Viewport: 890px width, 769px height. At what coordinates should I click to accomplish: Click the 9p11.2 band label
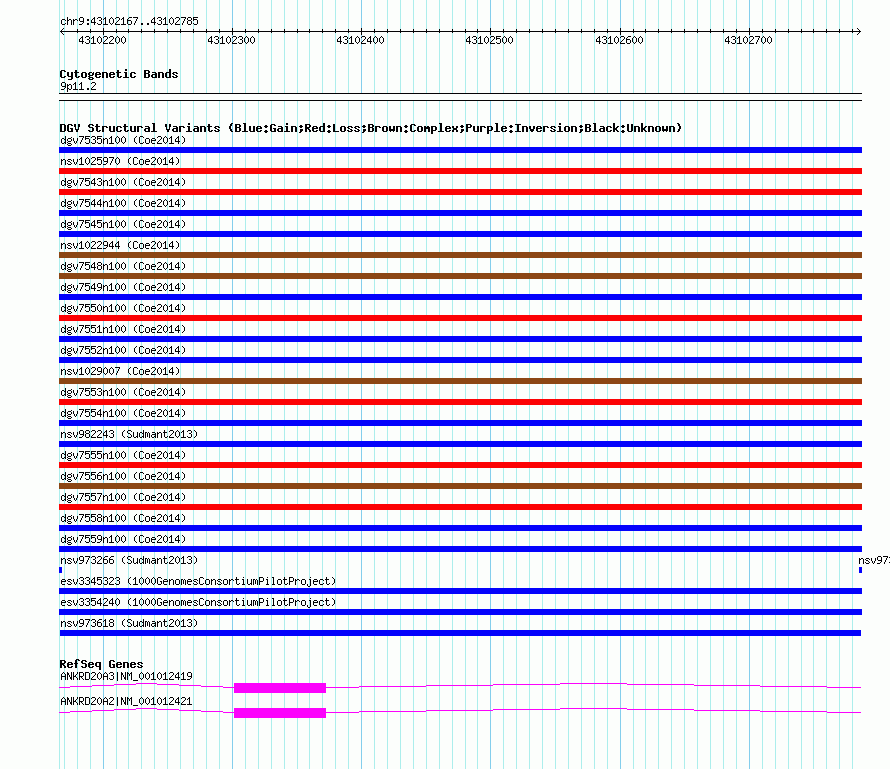pyautogui.click(x=78, y=86)
